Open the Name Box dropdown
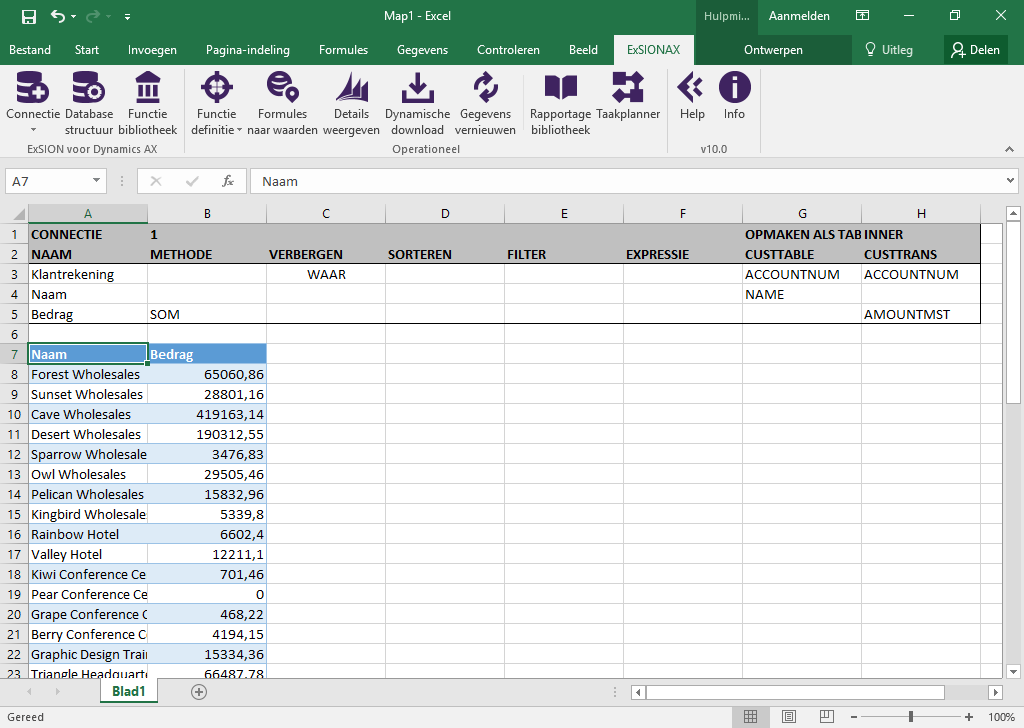 pyautogui.click(x=96, y=181)
